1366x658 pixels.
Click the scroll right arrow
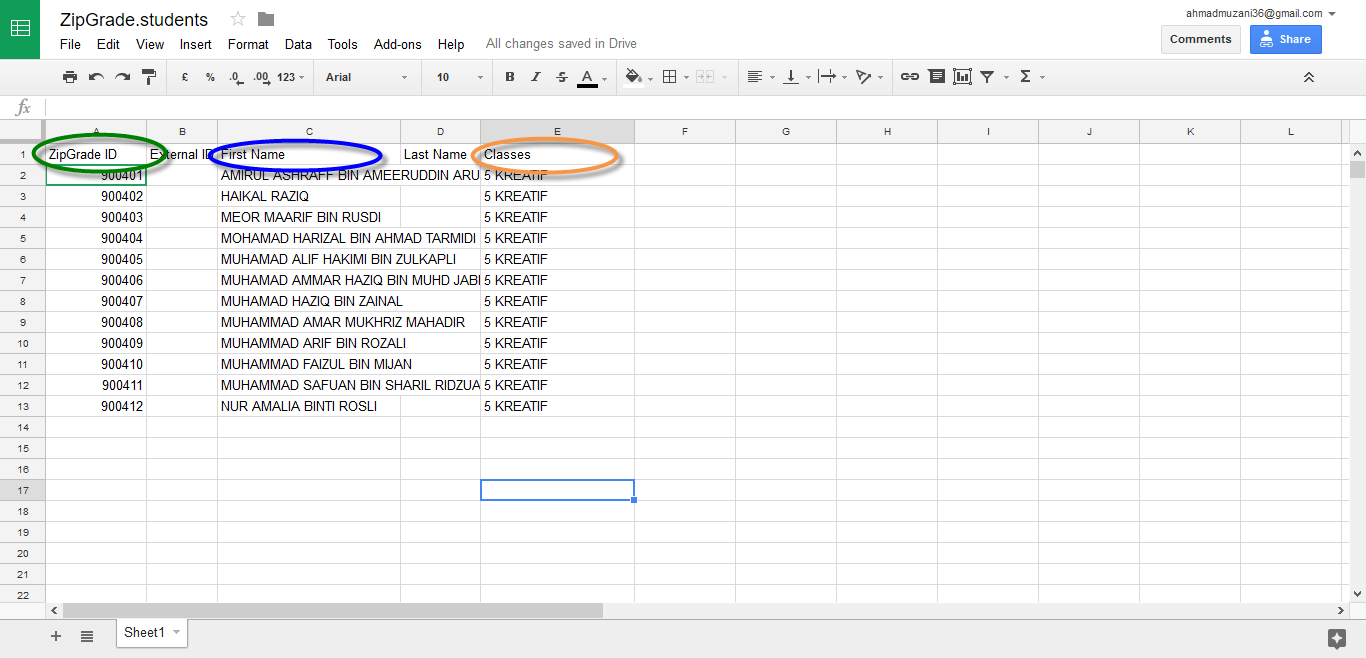(x=1341, y=610)
